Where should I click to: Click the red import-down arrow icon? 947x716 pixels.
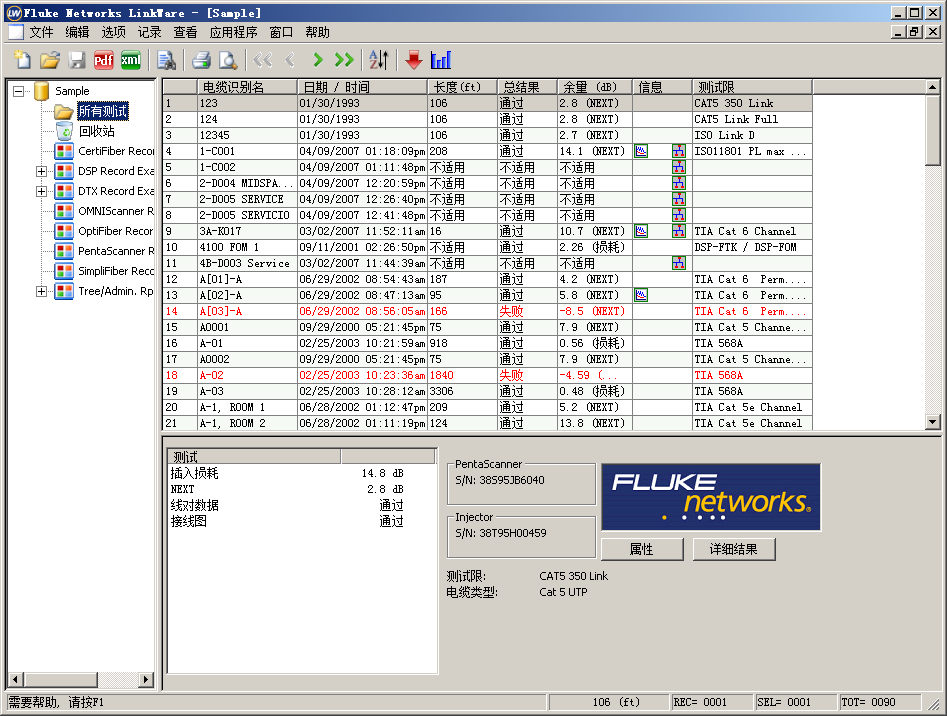(x=414, y=60)
